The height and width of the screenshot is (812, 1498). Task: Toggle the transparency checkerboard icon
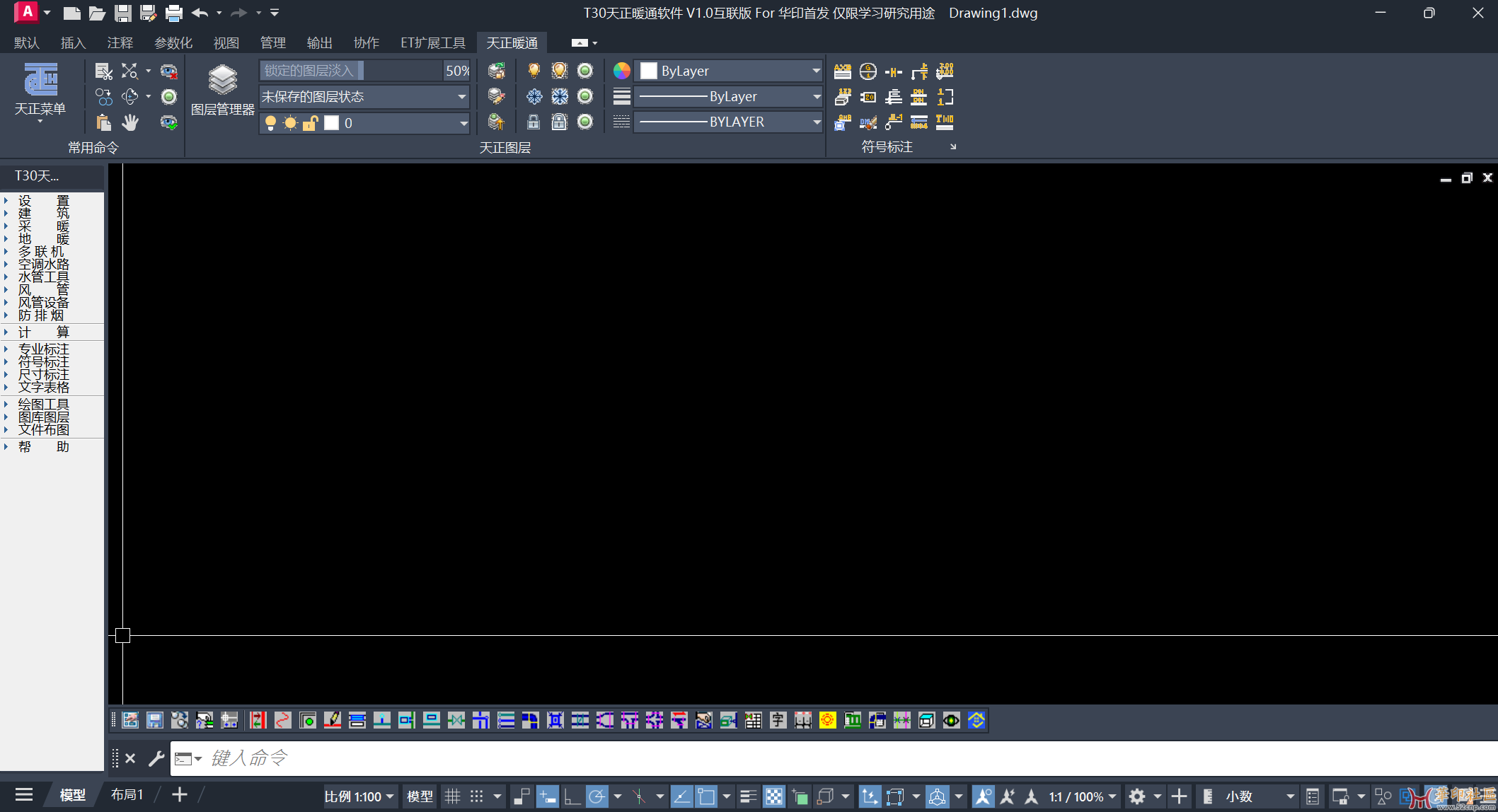[x=774, y=796]
